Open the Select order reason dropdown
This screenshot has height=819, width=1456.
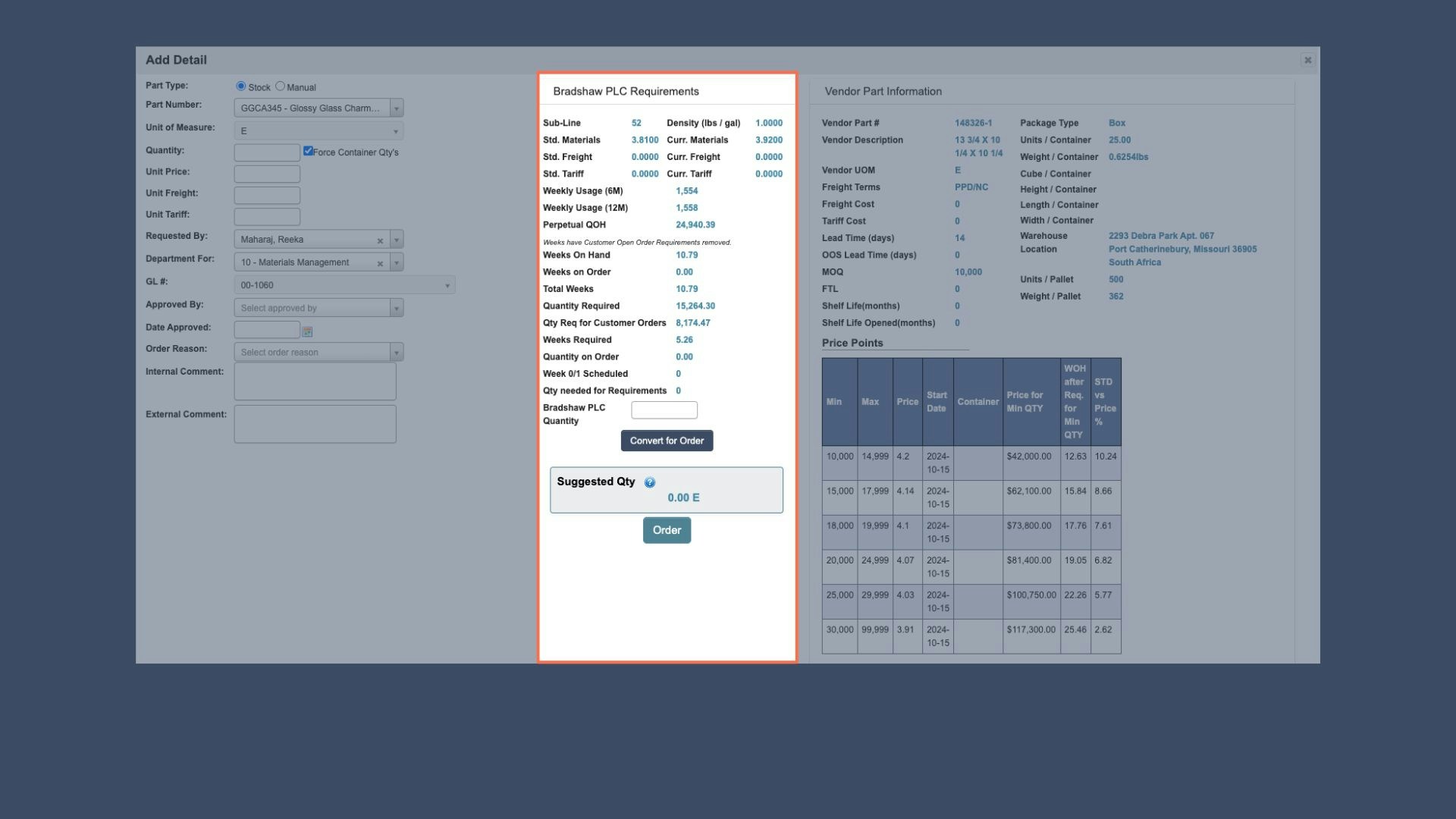coord(395,351)
